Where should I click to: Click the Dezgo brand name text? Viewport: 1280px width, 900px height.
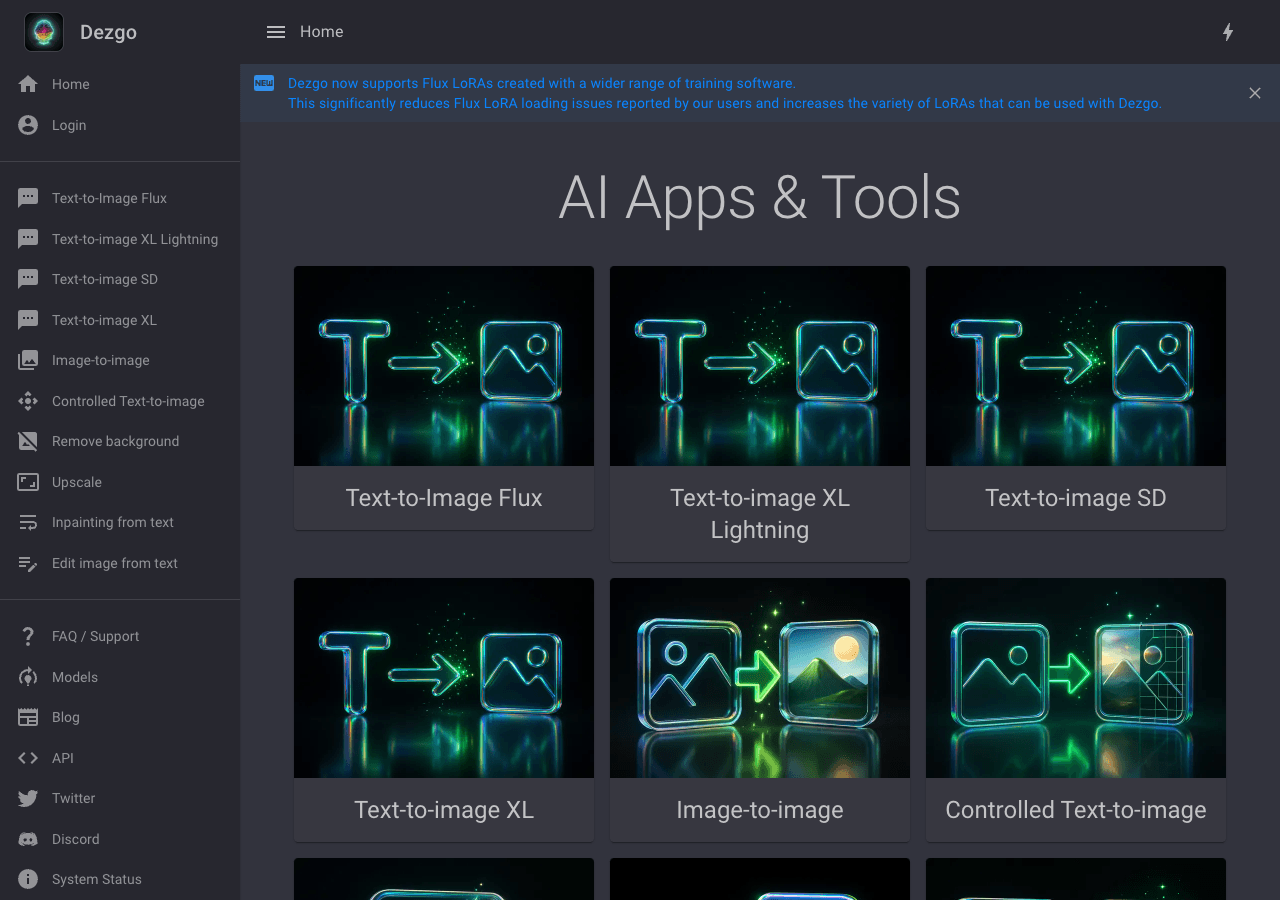(x=108, y=32)
